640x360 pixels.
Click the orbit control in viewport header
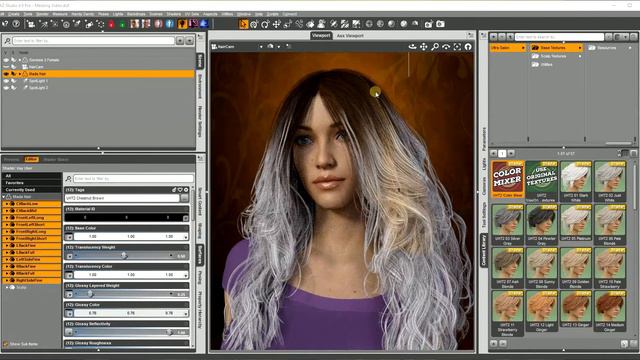412,47
